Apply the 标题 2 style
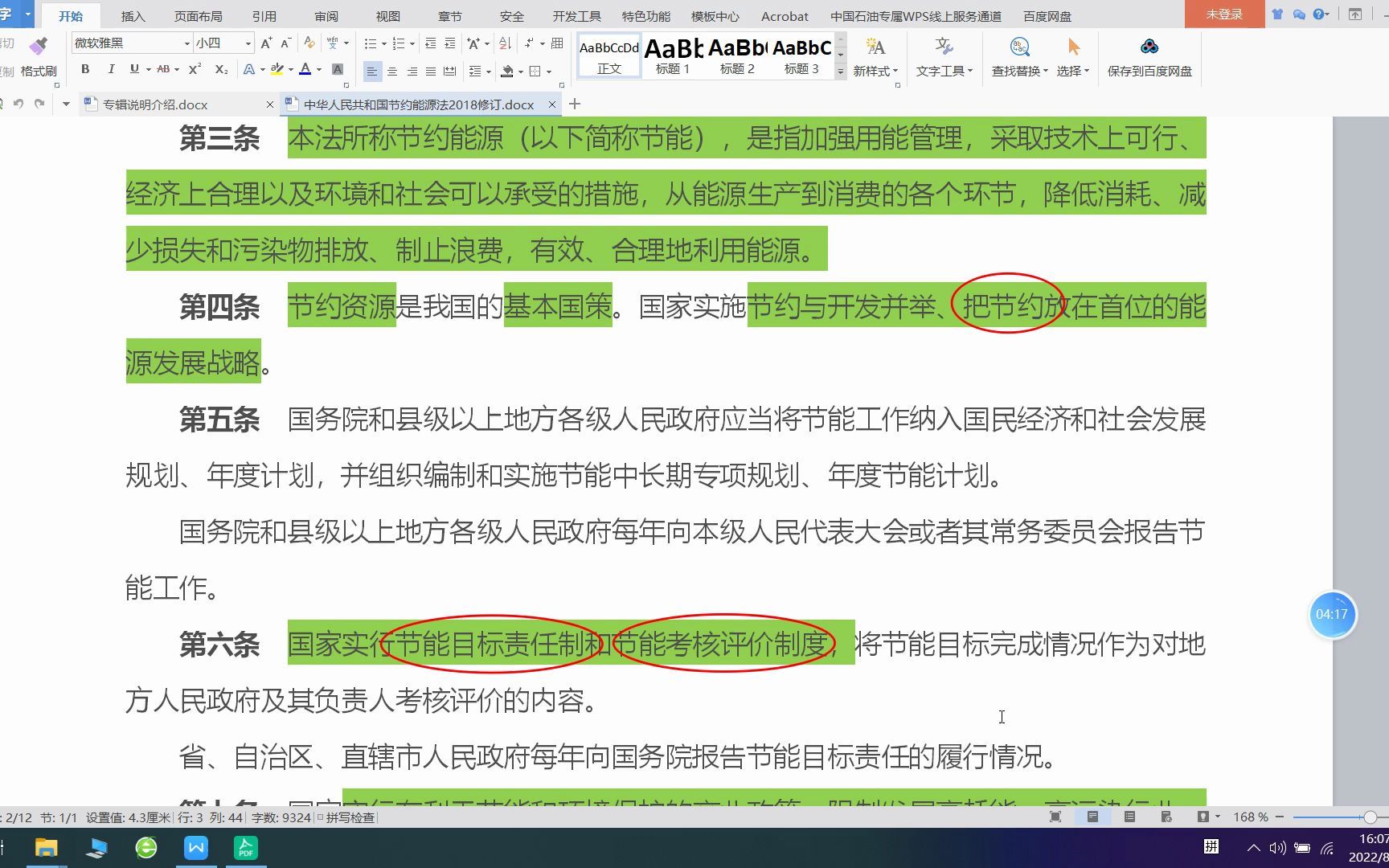 click(x=737, y=55)
